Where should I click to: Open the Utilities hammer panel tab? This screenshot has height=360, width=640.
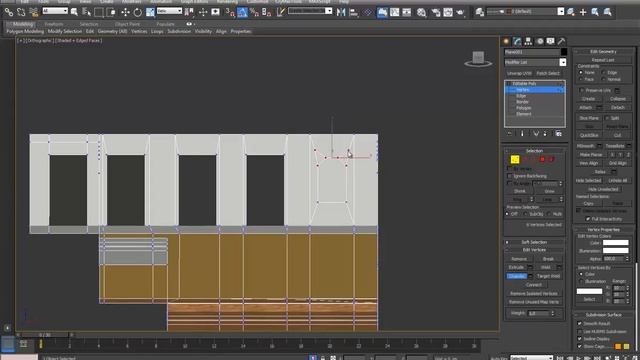click(x=562, y=41)
